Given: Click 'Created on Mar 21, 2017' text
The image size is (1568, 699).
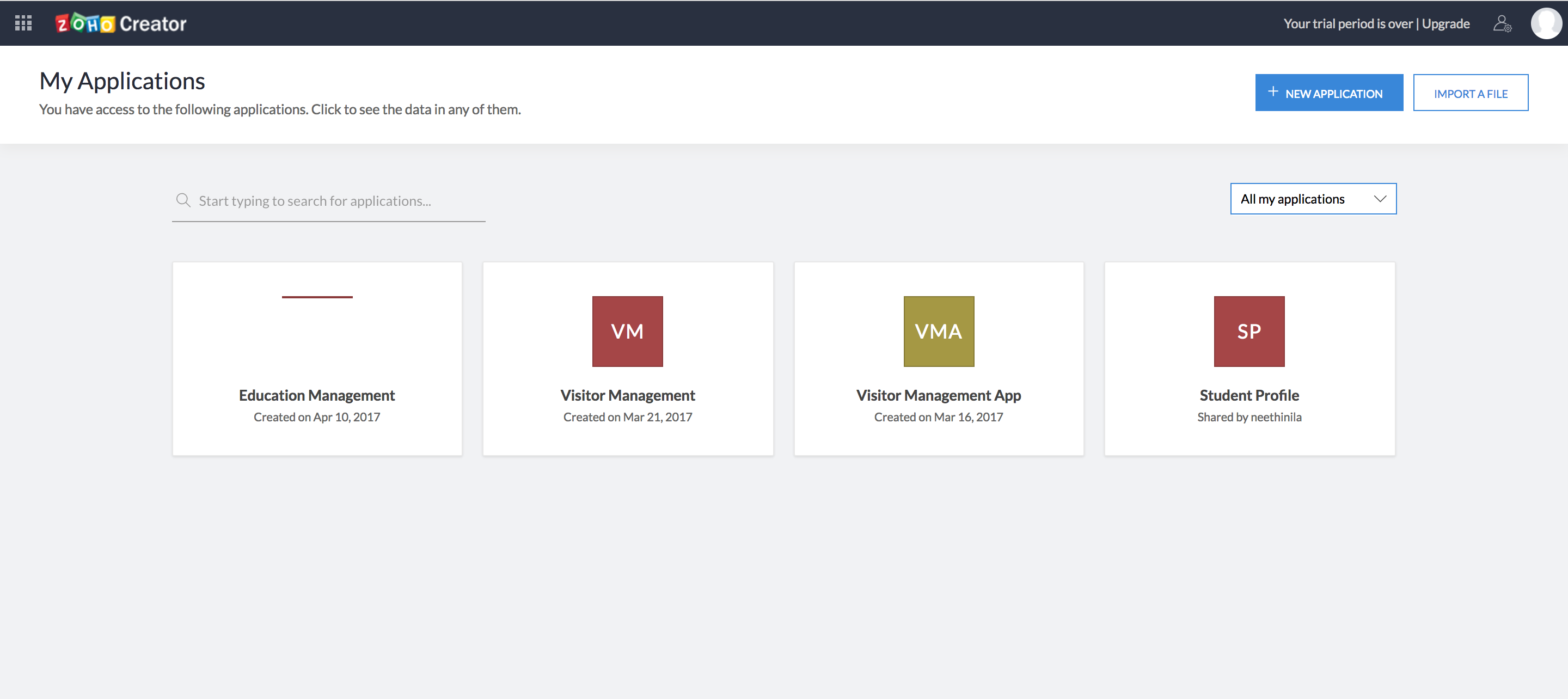Looking at the screenshot, I should pos(628,417).
